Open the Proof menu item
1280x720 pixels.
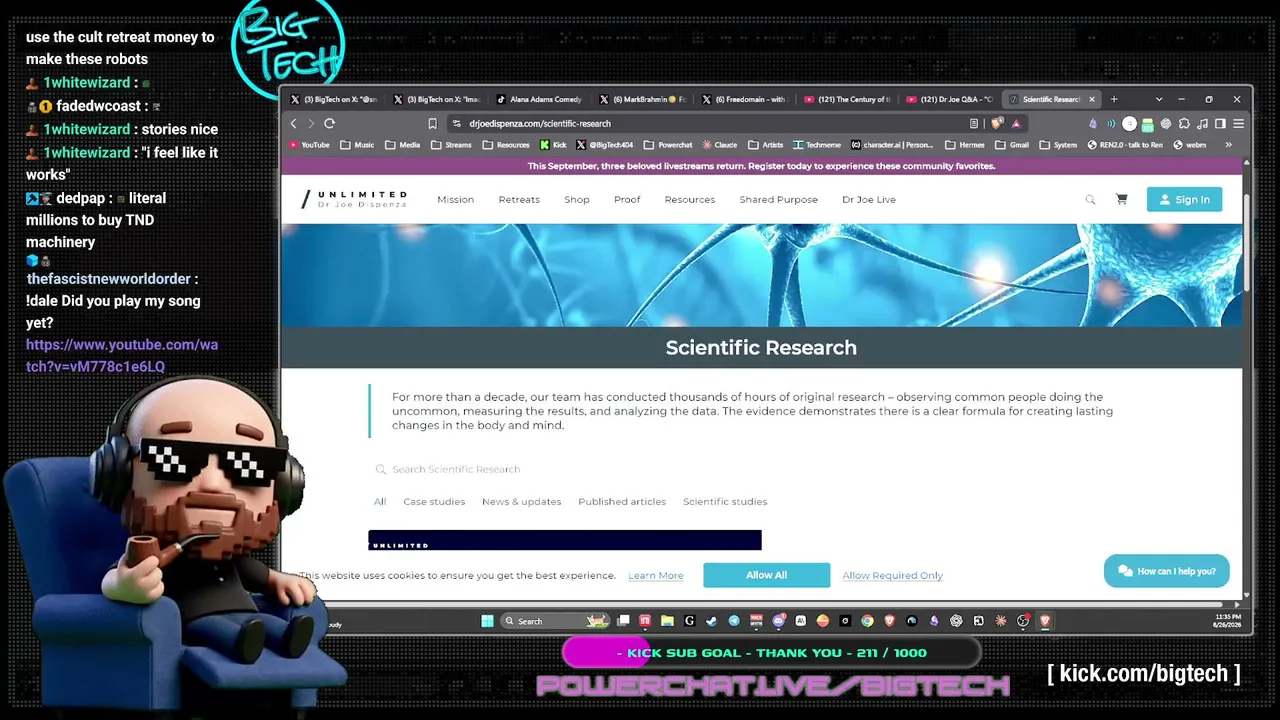pyautogui.click(x=627, y=200)
